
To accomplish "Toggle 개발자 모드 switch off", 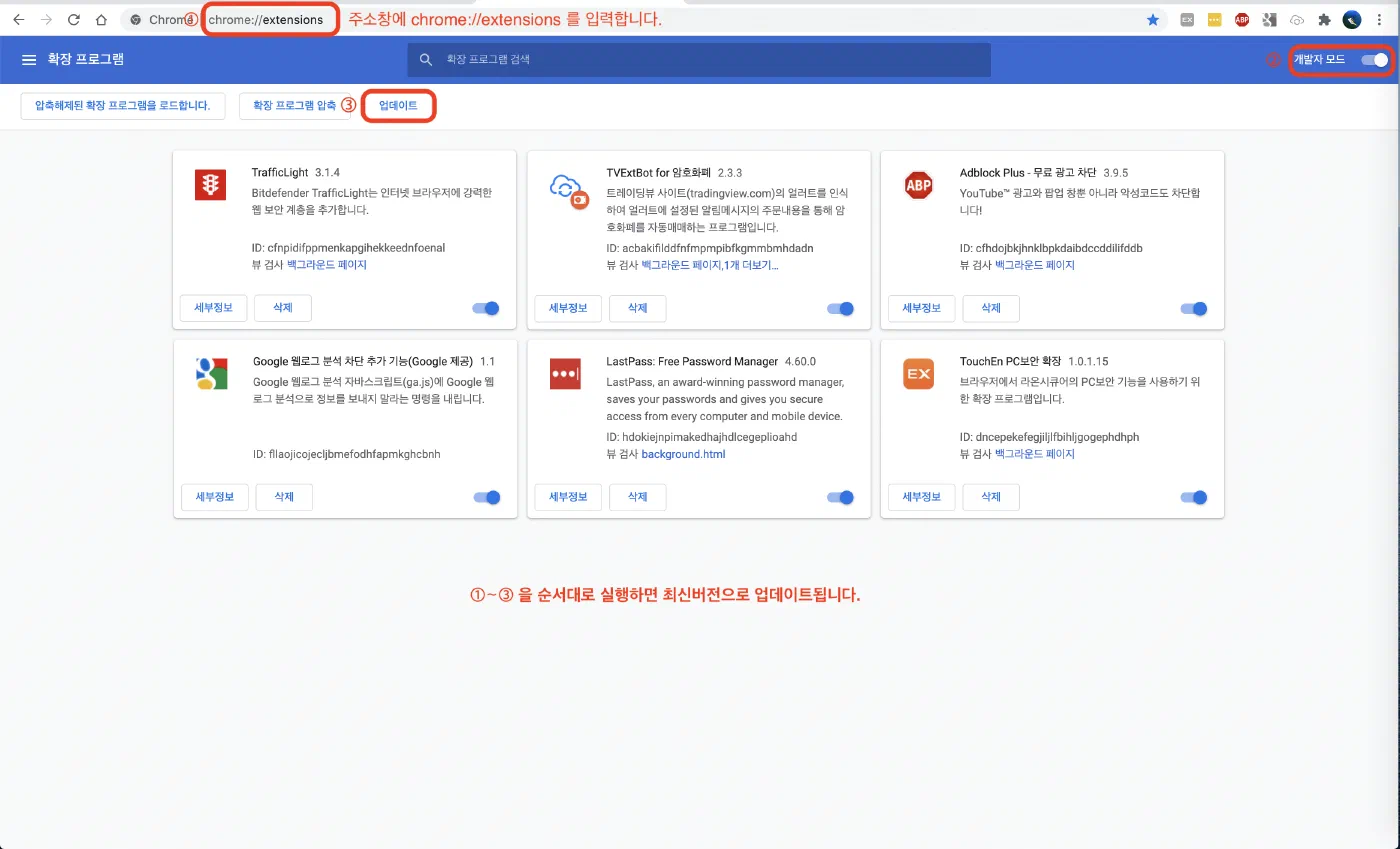I will pos(1375,60).
